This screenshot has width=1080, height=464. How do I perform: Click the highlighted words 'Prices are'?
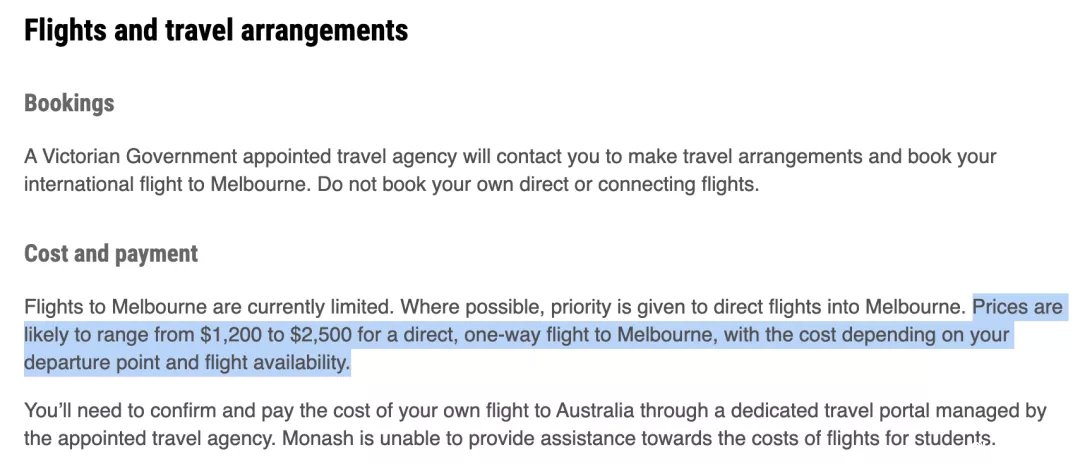pyautogui.click(x=1017, y=306)
